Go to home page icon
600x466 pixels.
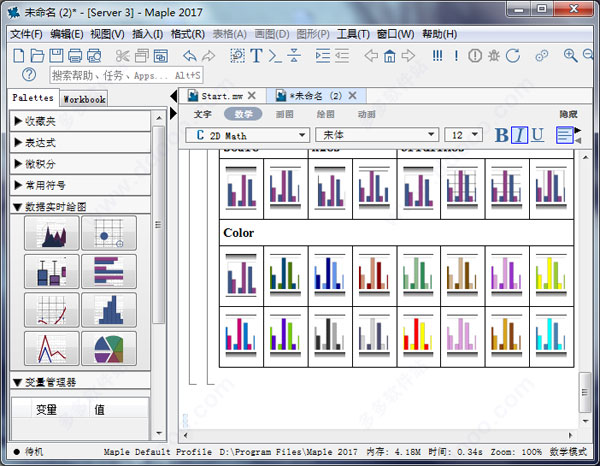pos(390,56)
